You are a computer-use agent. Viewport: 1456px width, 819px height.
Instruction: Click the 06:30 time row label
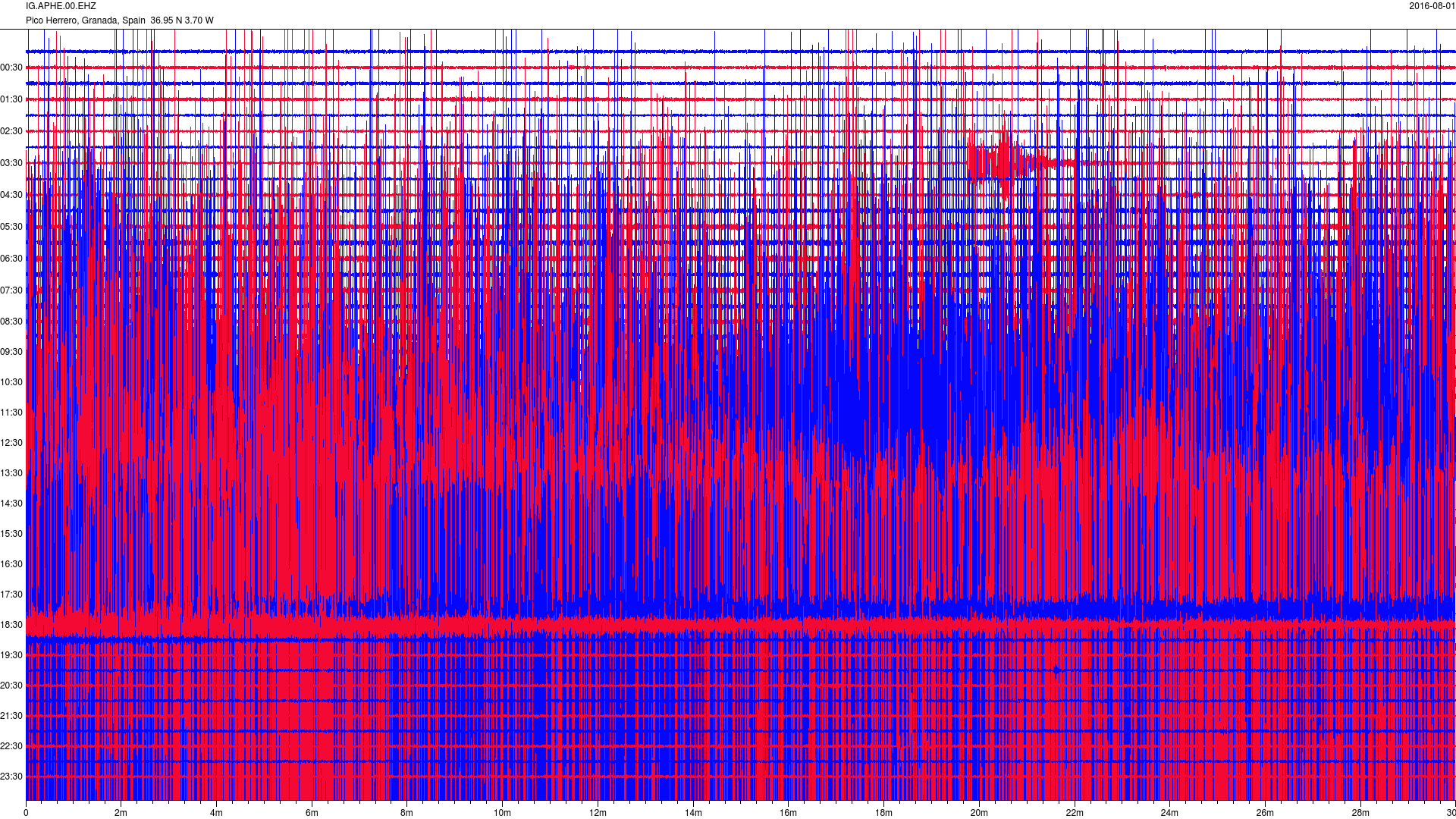11,259
